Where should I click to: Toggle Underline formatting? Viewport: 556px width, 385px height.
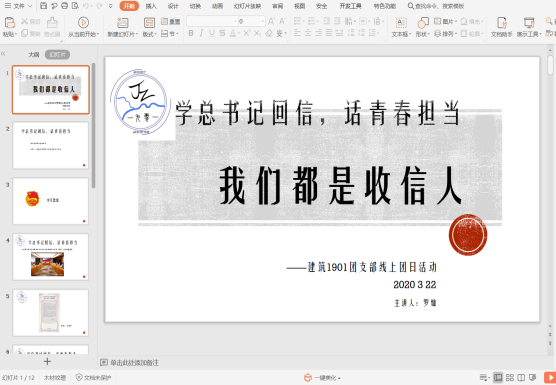(x=212, y=33)
